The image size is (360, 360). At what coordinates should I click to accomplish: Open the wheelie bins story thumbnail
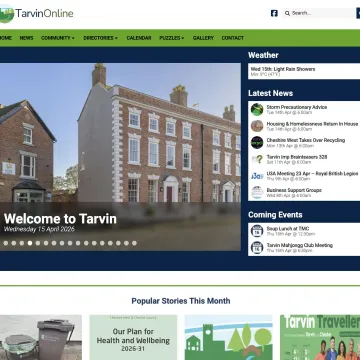(41, 337)
